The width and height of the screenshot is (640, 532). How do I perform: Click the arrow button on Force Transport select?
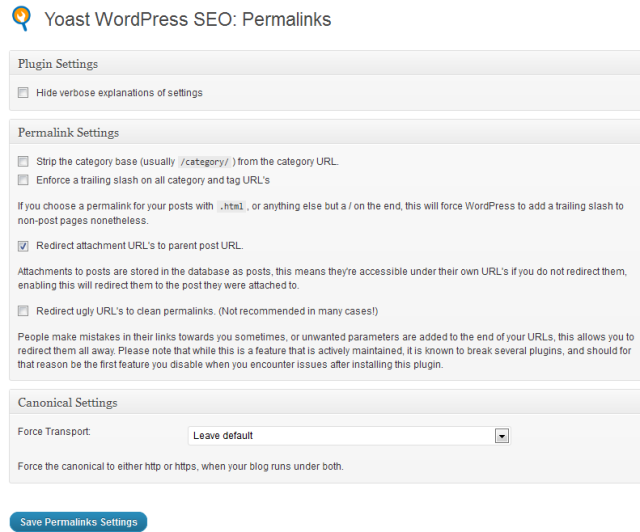point(502,436)
